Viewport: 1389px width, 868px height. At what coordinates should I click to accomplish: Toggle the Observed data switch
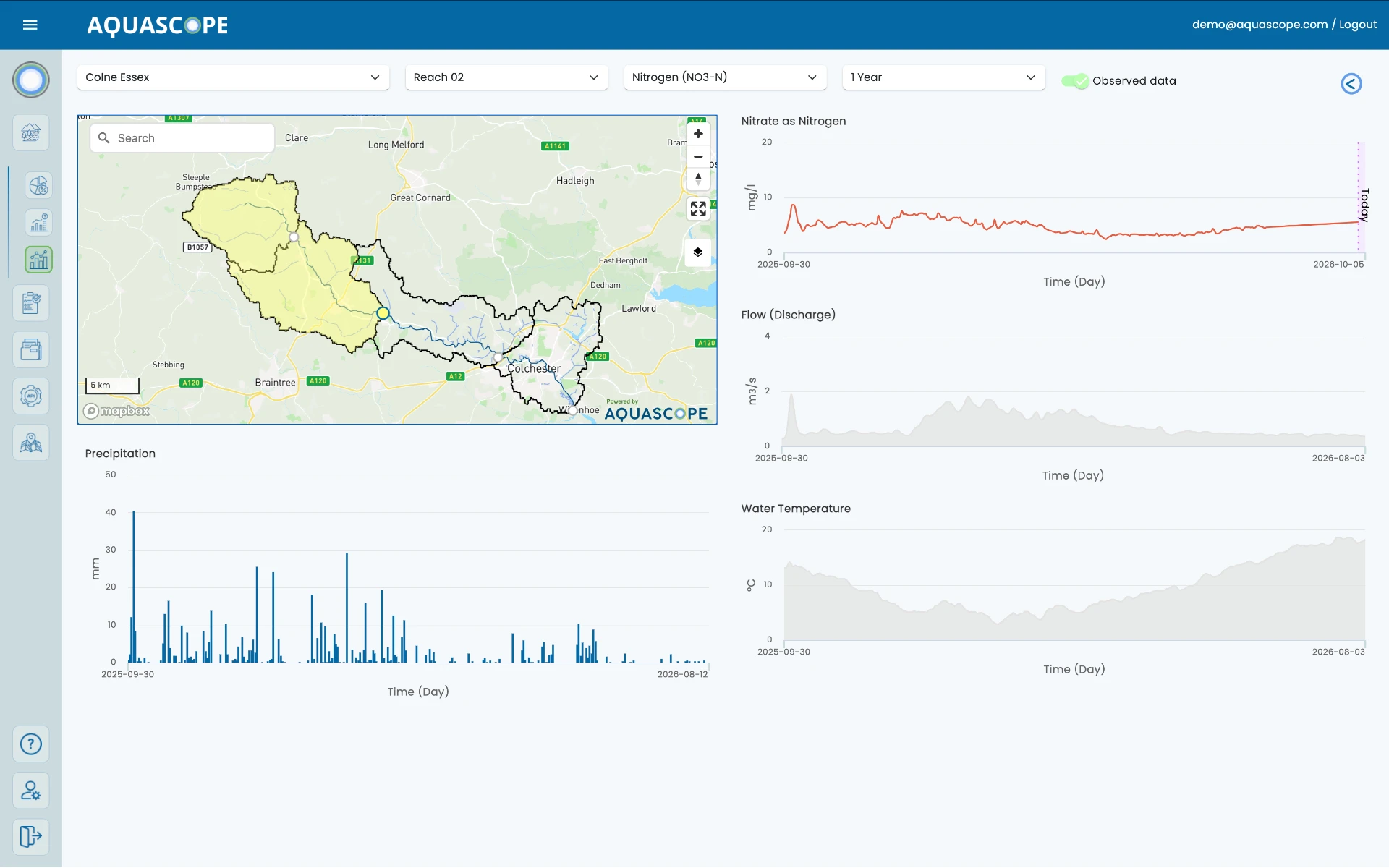coord(1075,81)
